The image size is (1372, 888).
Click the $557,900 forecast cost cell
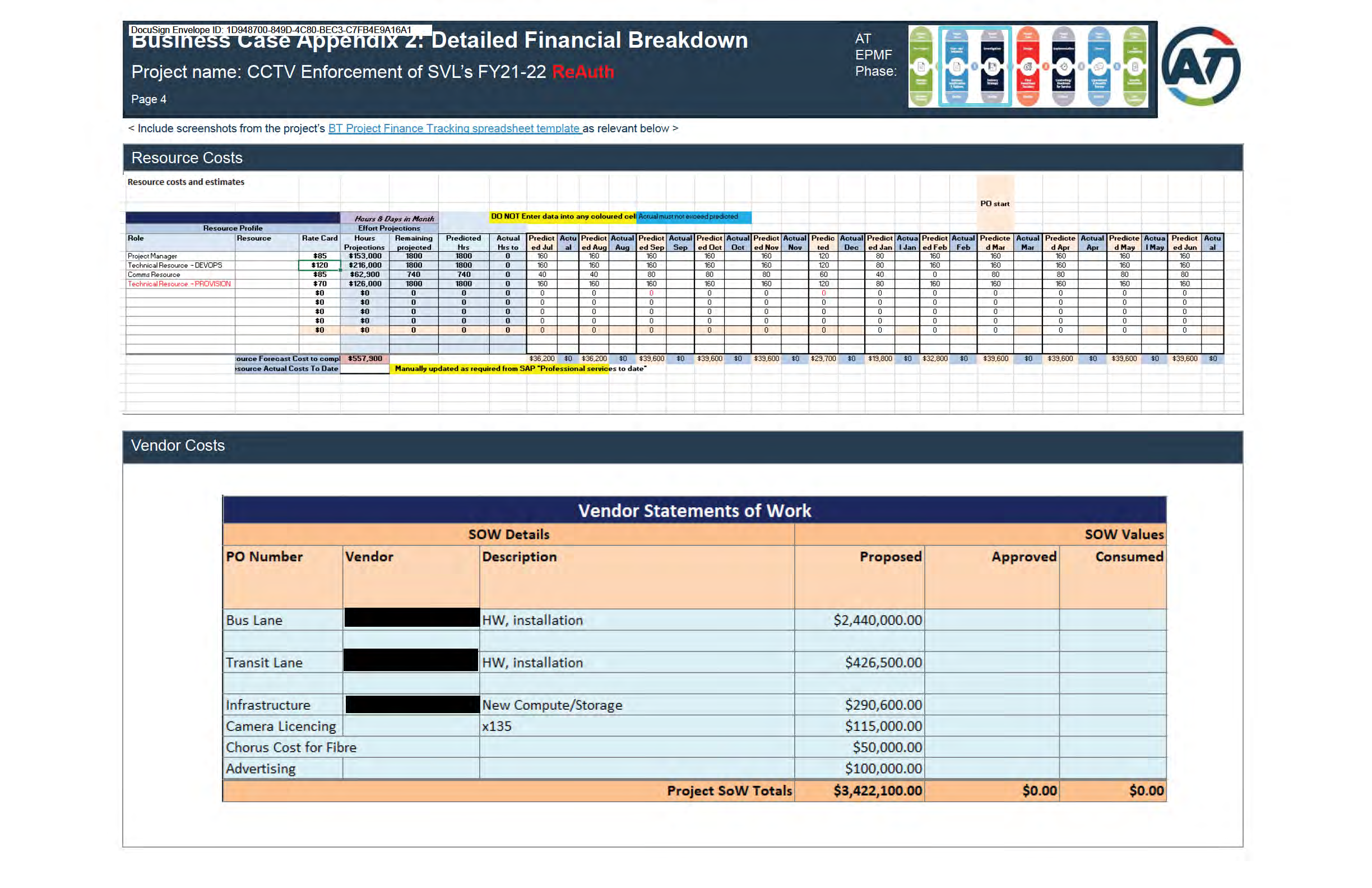365,359
